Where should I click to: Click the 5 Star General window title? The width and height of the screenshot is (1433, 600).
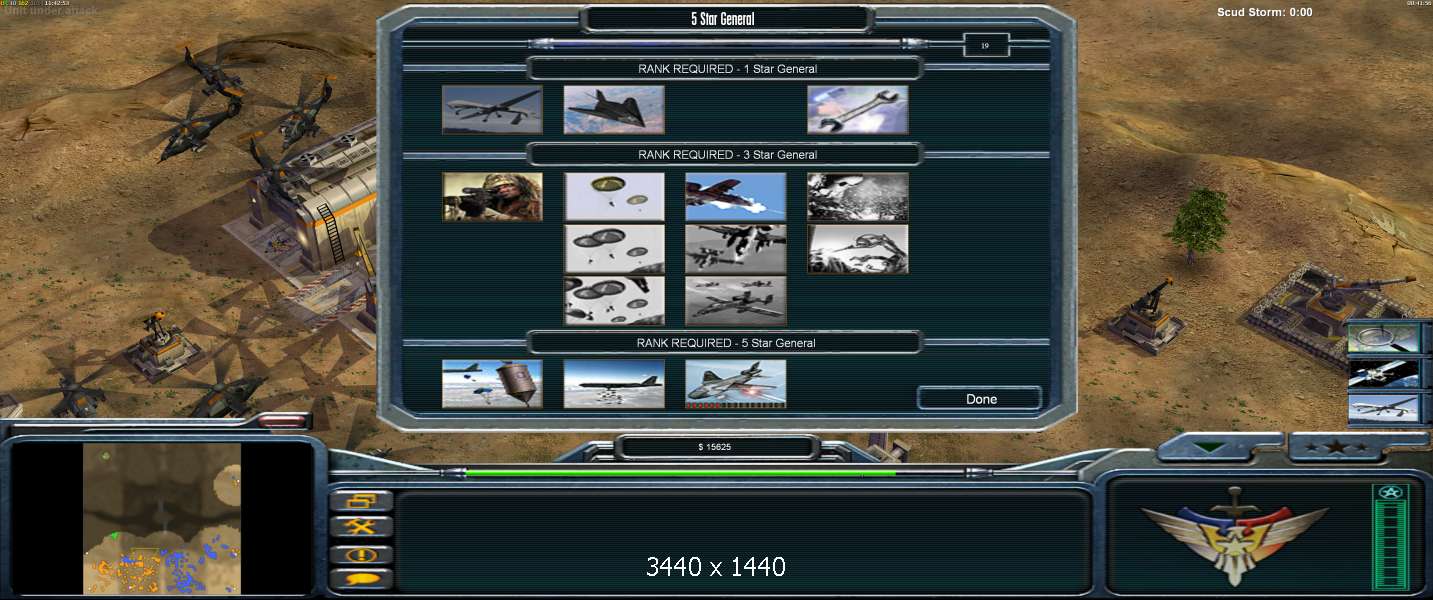pos(722,19)
